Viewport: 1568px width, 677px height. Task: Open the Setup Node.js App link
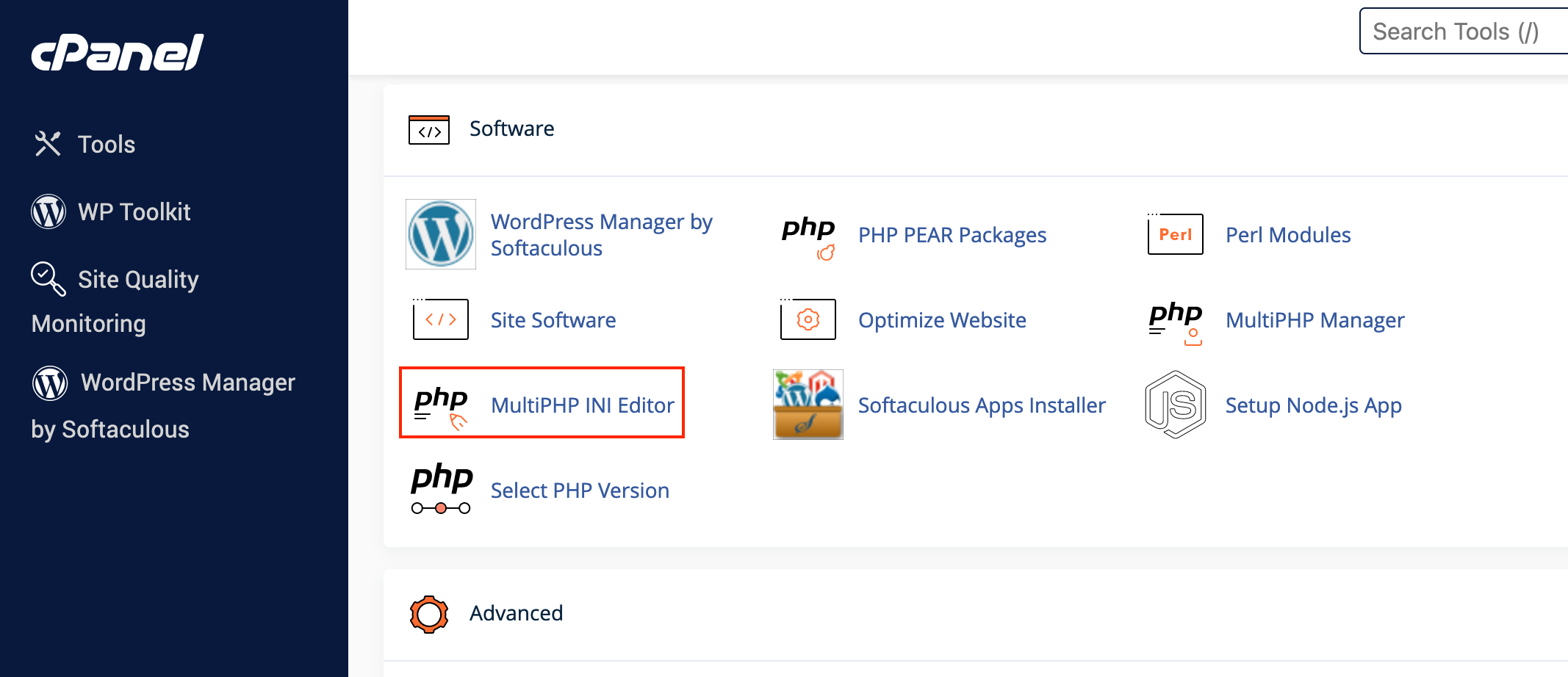click(x=1314, y=405)
